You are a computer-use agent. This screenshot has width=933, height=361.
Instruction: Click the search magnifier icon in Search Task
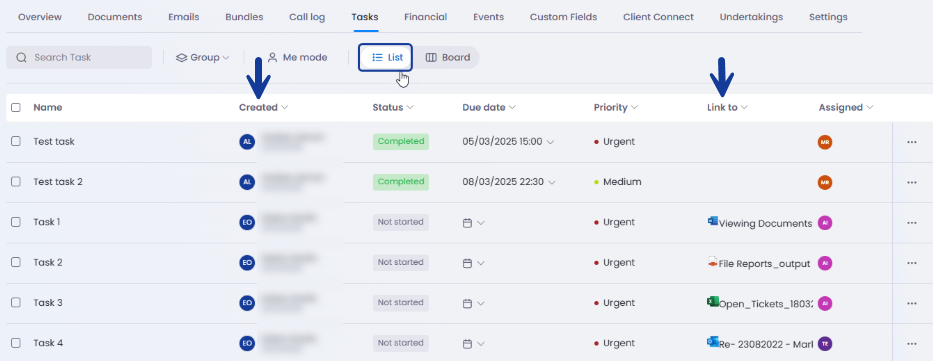[x=21, y=58]
